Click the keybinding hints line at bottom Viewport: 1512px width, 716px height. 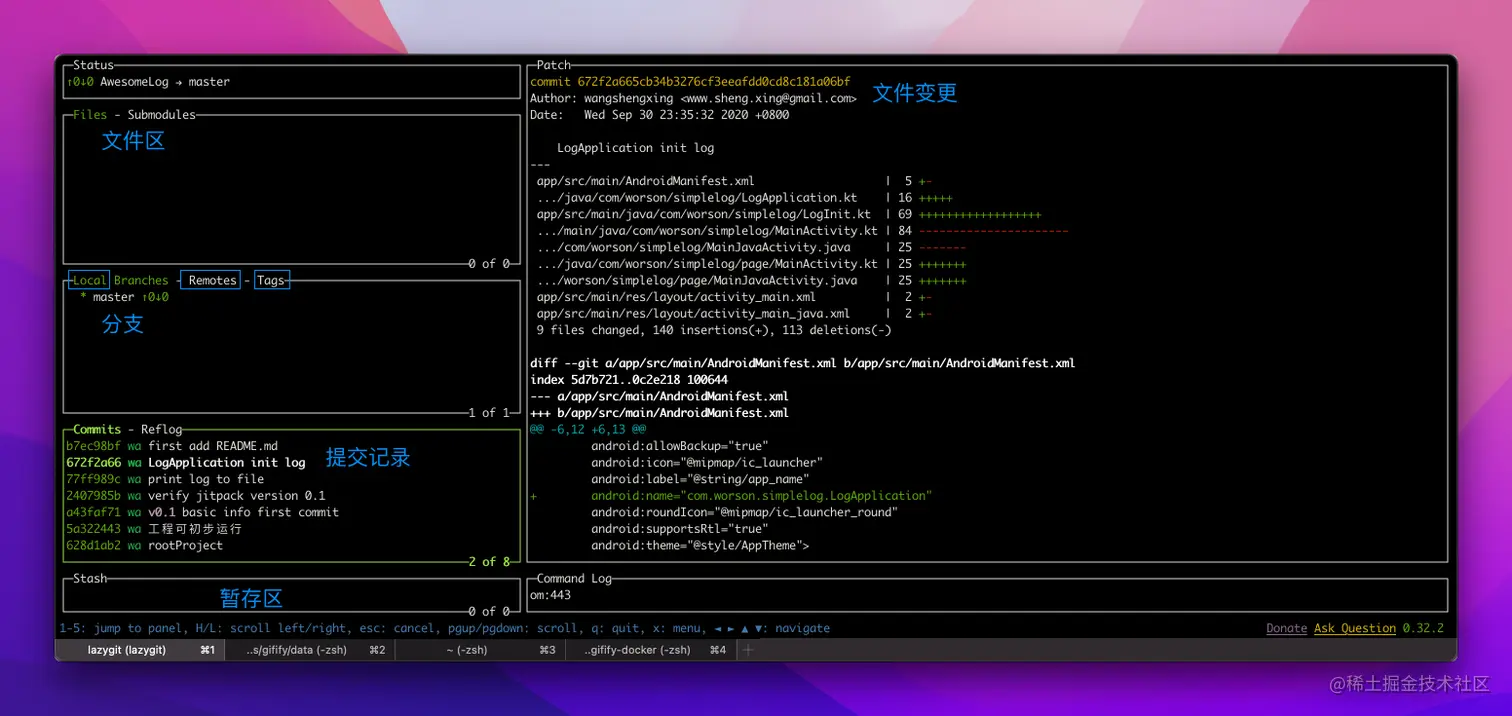tap(444, 629)
